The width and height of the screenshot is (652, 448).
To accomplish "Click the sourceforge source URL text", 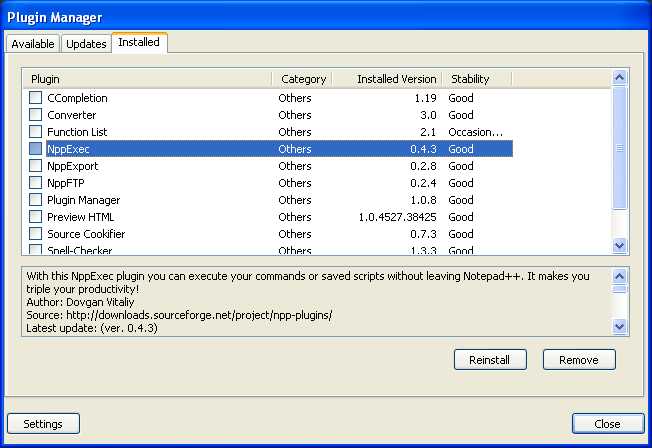I will (x=199, y=315).
